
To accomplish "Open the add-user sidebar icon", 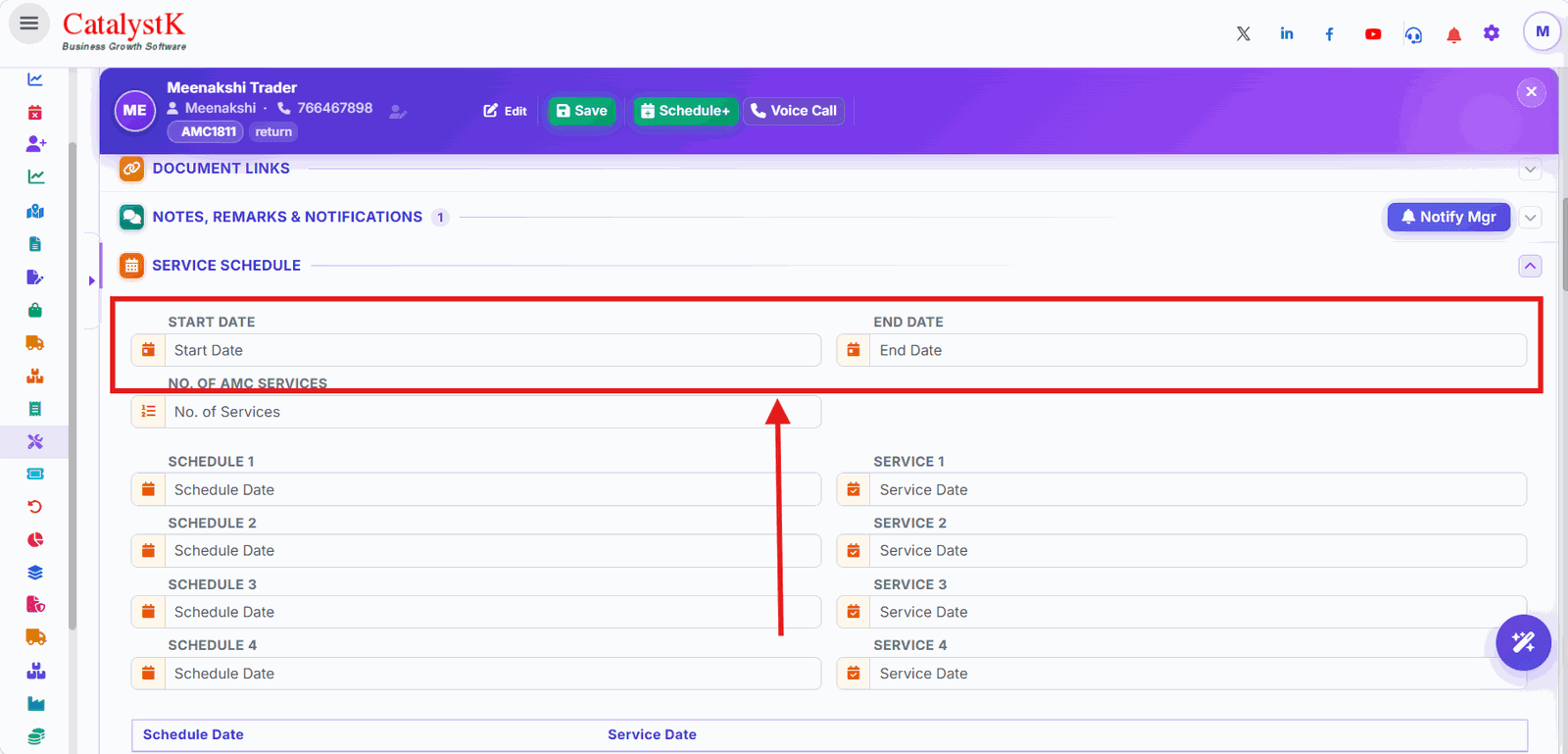I will [x=35, y=143].
